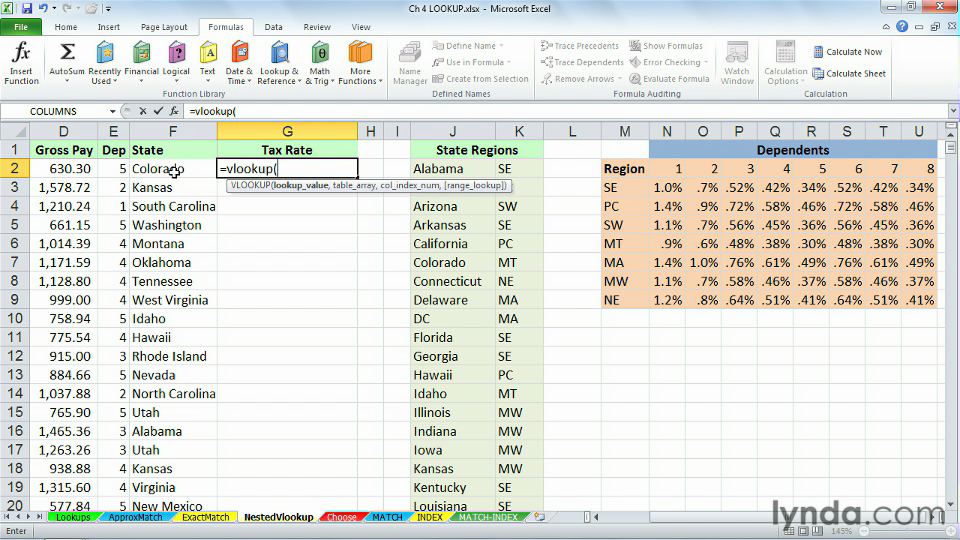
Task: Open Date & Time functions
Action: click(239, 64)
